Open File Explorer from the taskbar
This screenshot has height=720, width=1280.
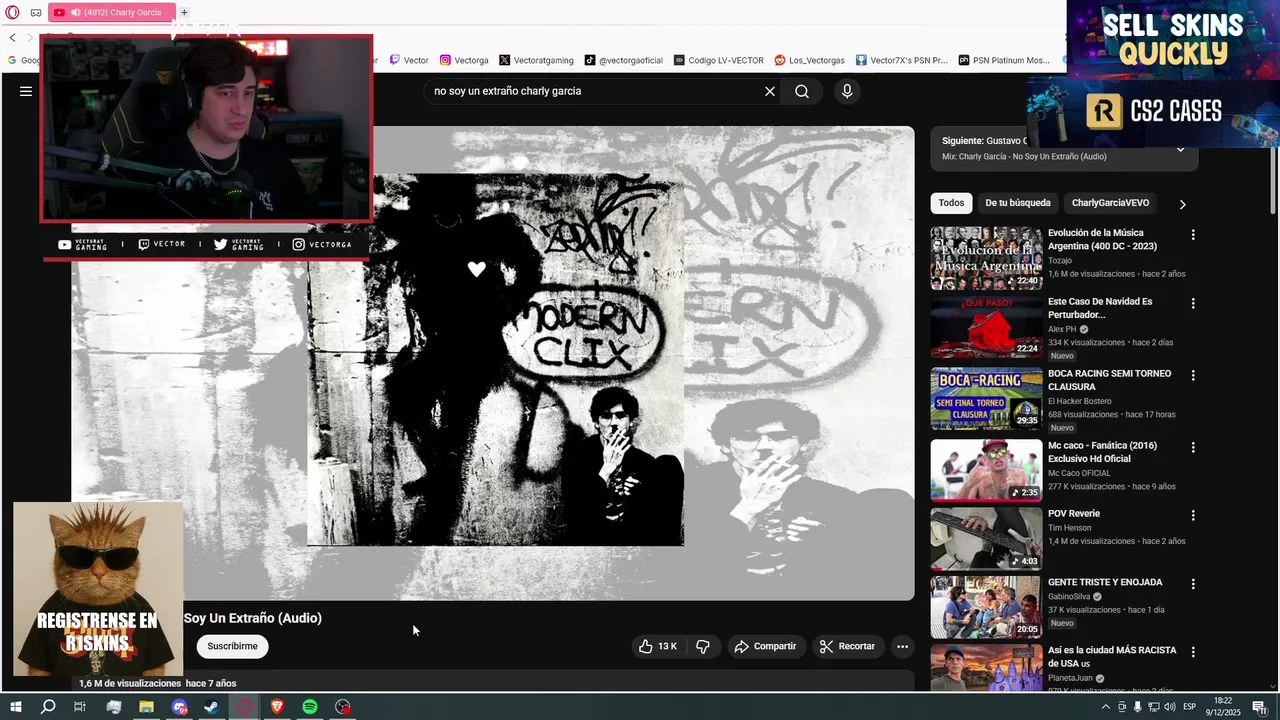pos(146,707)
